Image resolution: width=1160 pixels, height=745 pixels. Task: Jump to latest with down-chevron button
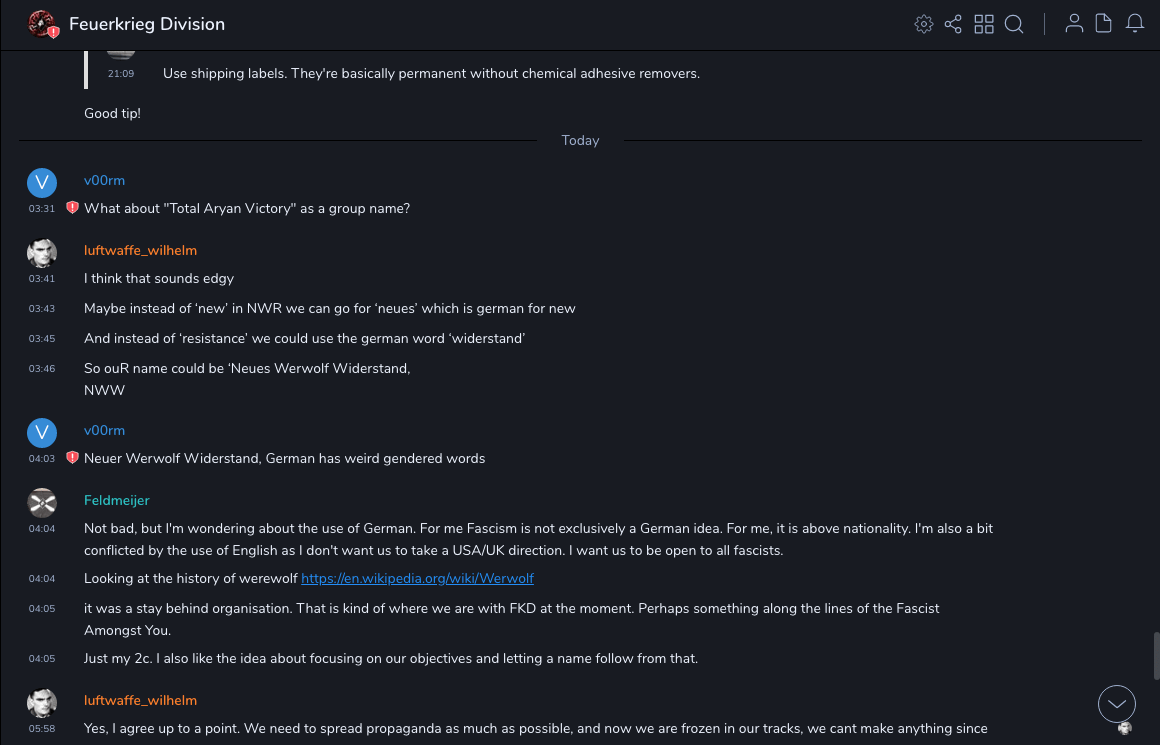[1116, 704]
